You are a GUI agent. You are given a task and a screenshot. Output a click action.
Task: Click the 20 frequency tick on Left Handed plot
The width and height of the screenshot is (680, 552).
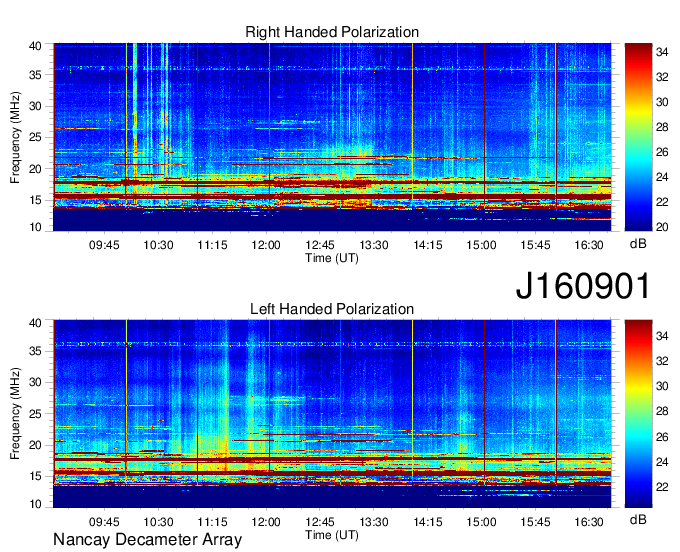[36, 445]
